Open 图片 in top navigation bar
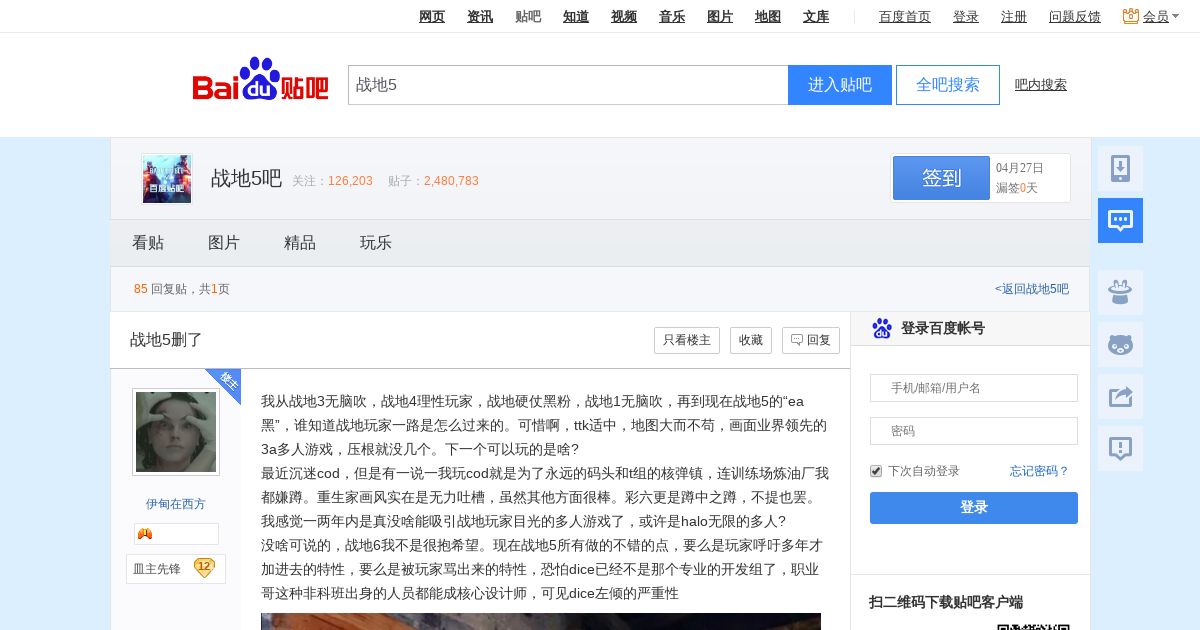 click(720, 16)
